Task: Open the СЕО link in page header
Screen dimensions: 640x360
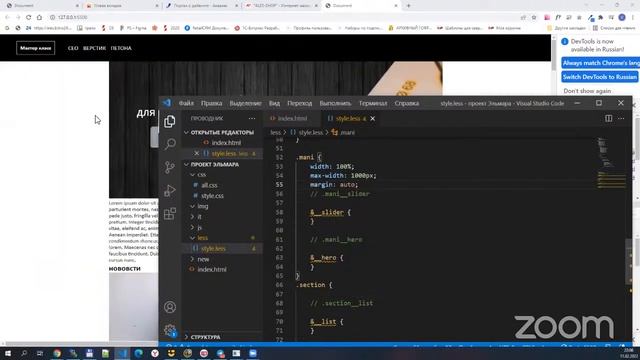Action: click(x=73, y=48)
